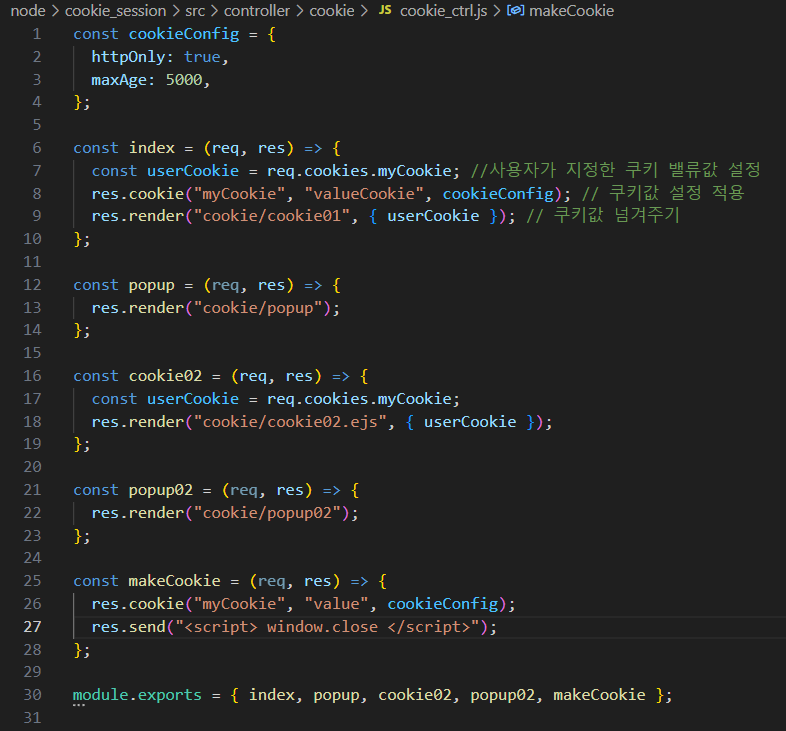Click 'popup02' function name on line 21
Viewport: 786px width, 731px height.
(161, 491)
